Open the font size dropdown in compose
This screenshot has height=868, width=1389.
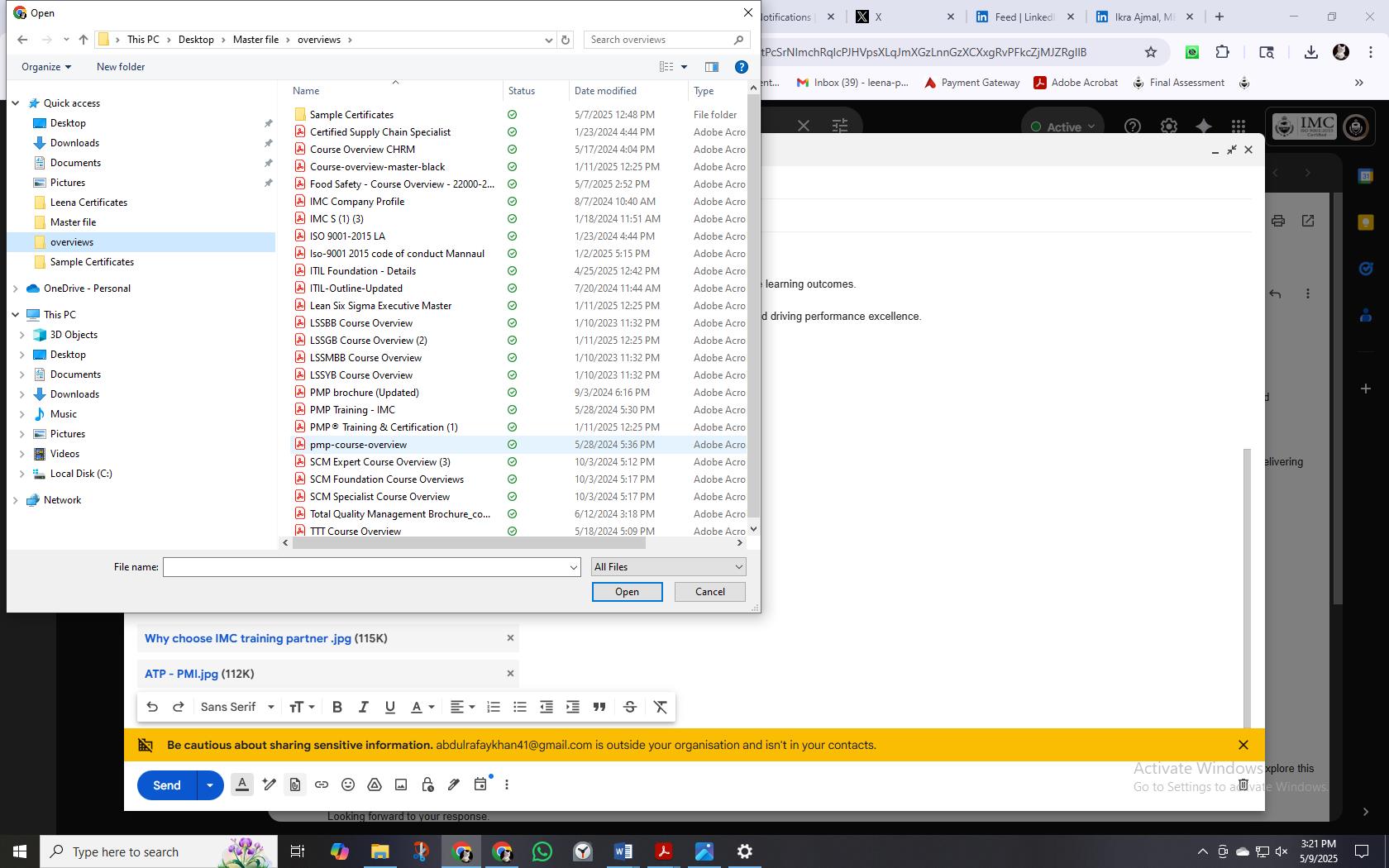click(302, 707)
